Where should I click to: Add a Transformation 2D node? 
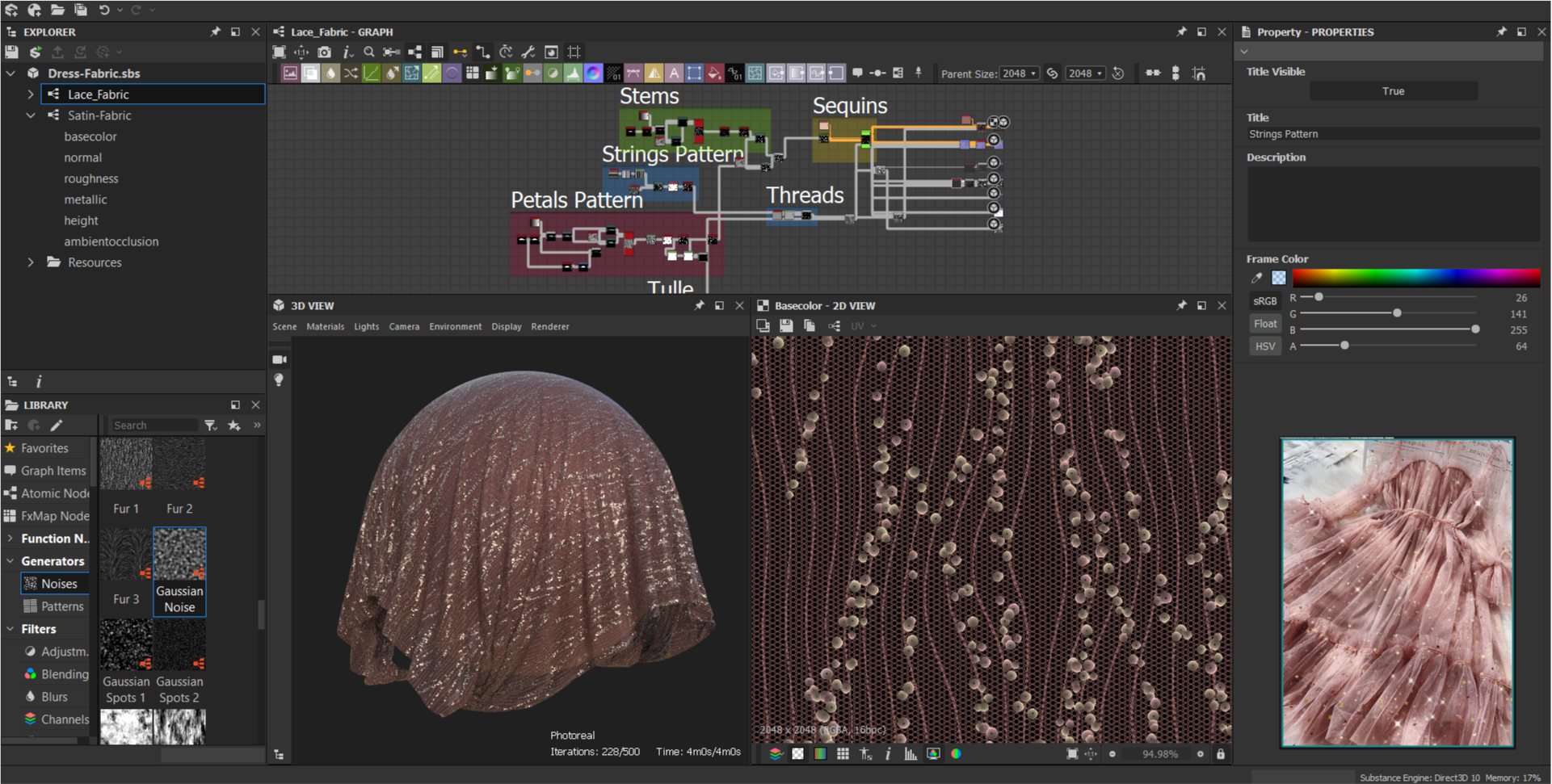point(694,73)
